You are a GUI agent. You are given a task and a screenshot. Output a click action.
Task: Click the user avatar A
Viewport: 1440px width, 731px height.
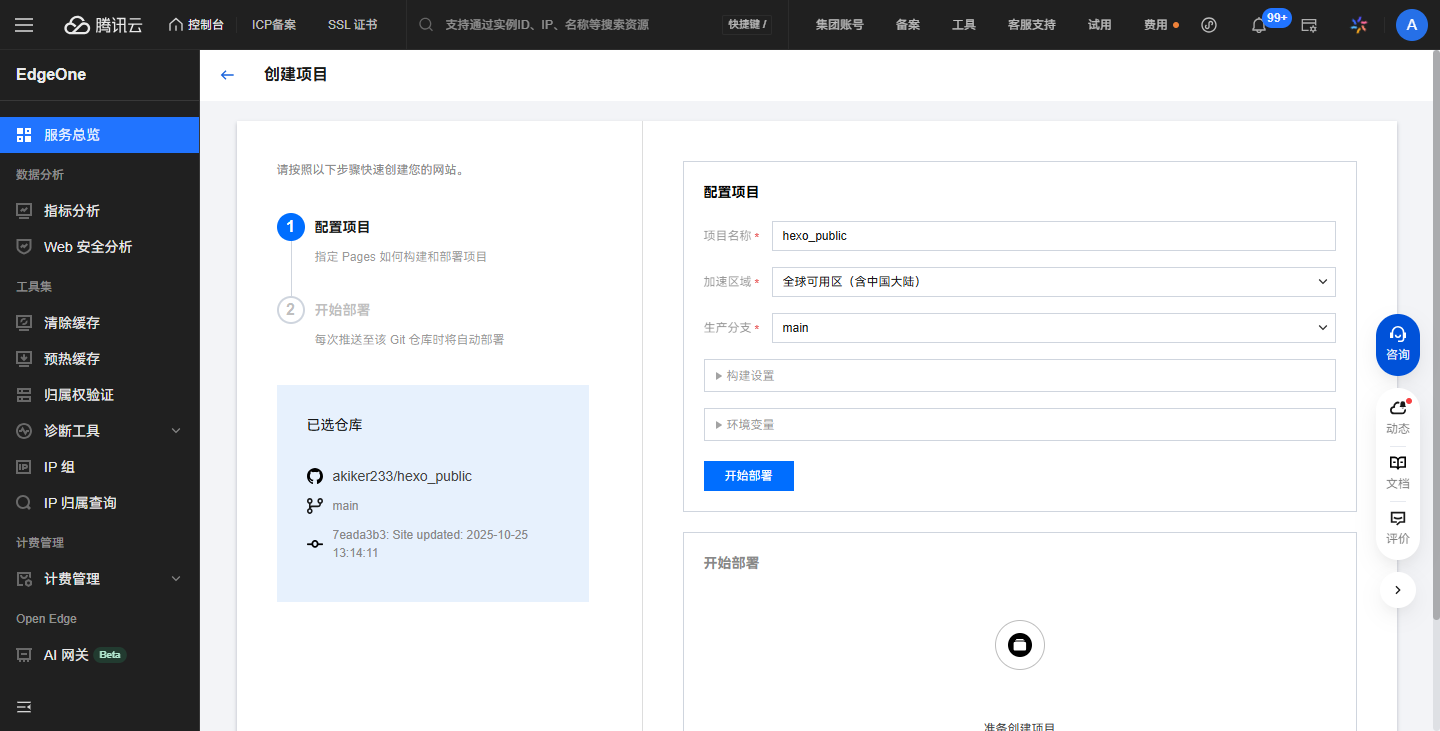click(1411, 25)
